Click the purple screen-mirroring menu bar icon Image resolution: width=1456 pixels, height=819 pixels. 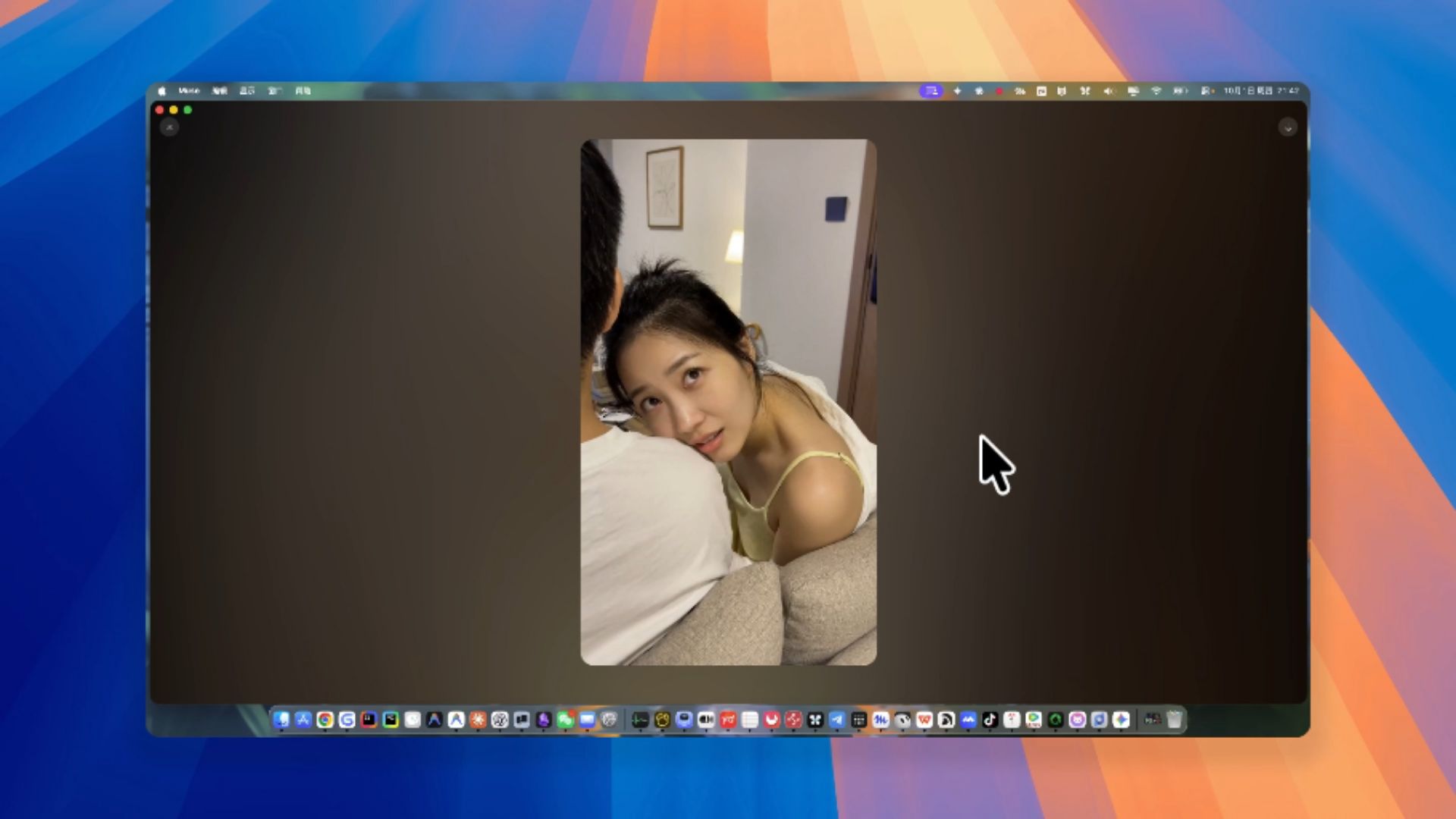(x=930, y=91)
